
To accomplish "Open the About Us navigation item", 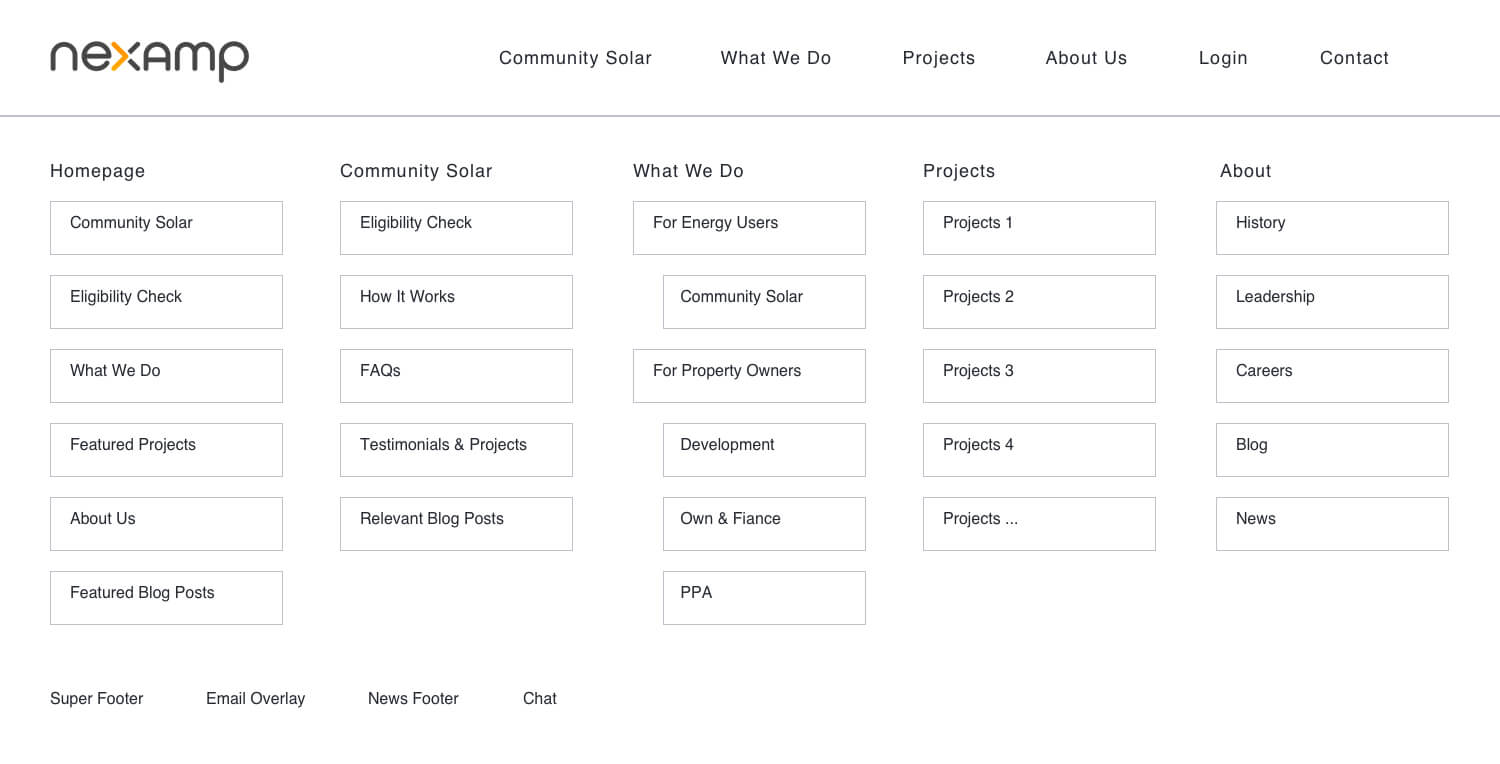I will pyautogui.click(x=1086, y=58).
